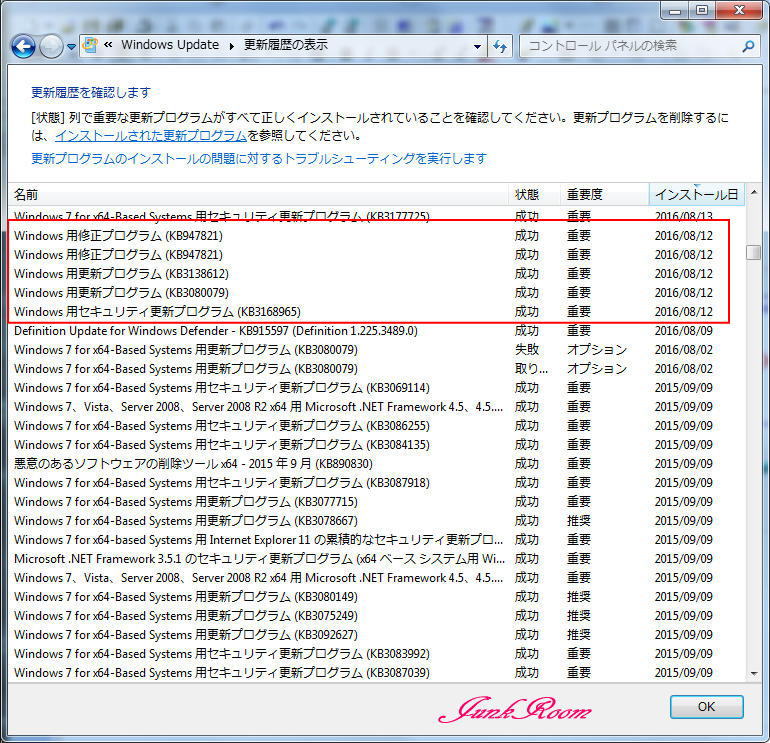Click the scrollbar up arrow
This screenshot has width=770, height=743.
coord(754,192)
